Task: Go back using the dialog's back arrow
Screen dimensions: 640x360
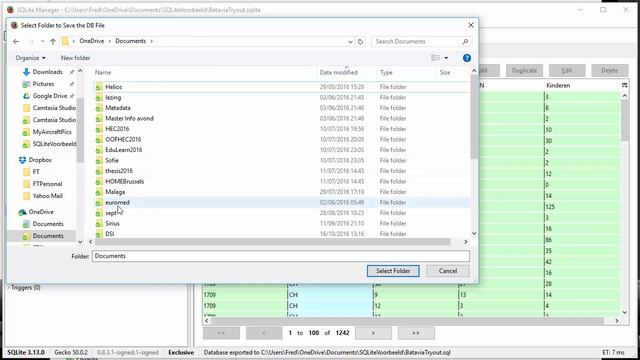Action: point(16,41)
